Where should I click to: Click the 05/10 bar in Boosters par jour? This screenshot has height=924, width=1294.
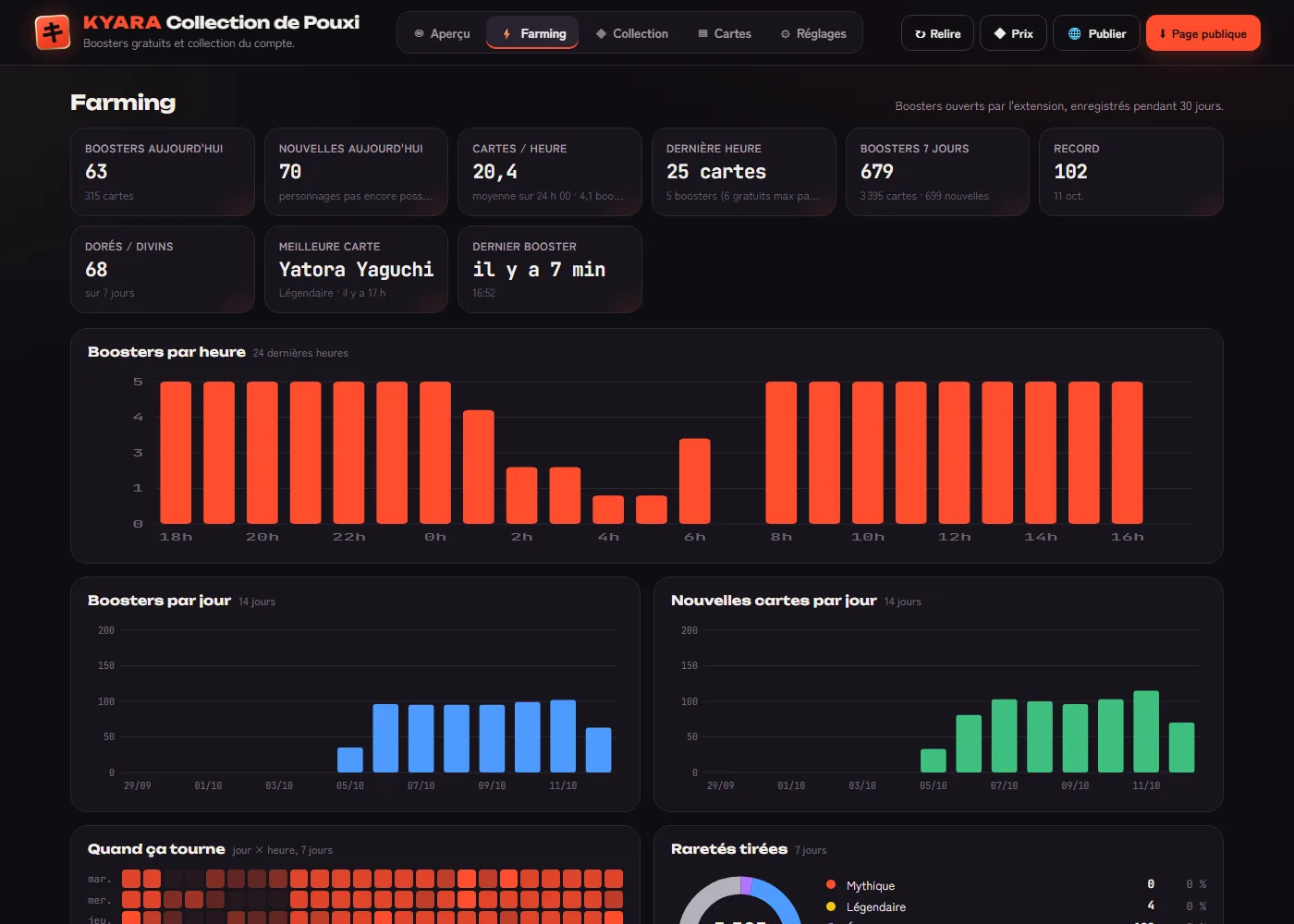[350, 760]
